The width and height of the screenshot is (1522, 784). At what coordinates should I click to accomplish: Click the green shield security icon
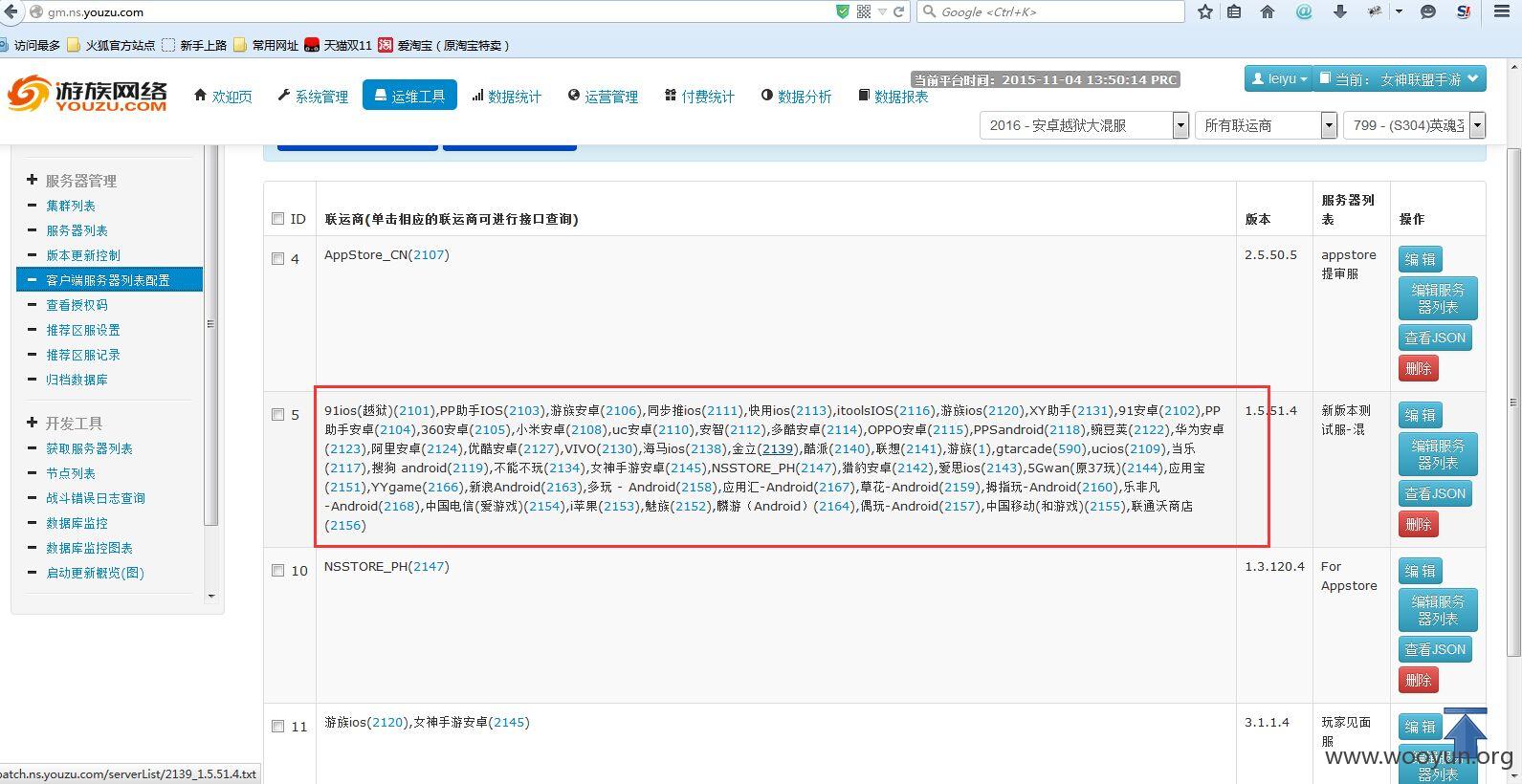pos(843,11)
